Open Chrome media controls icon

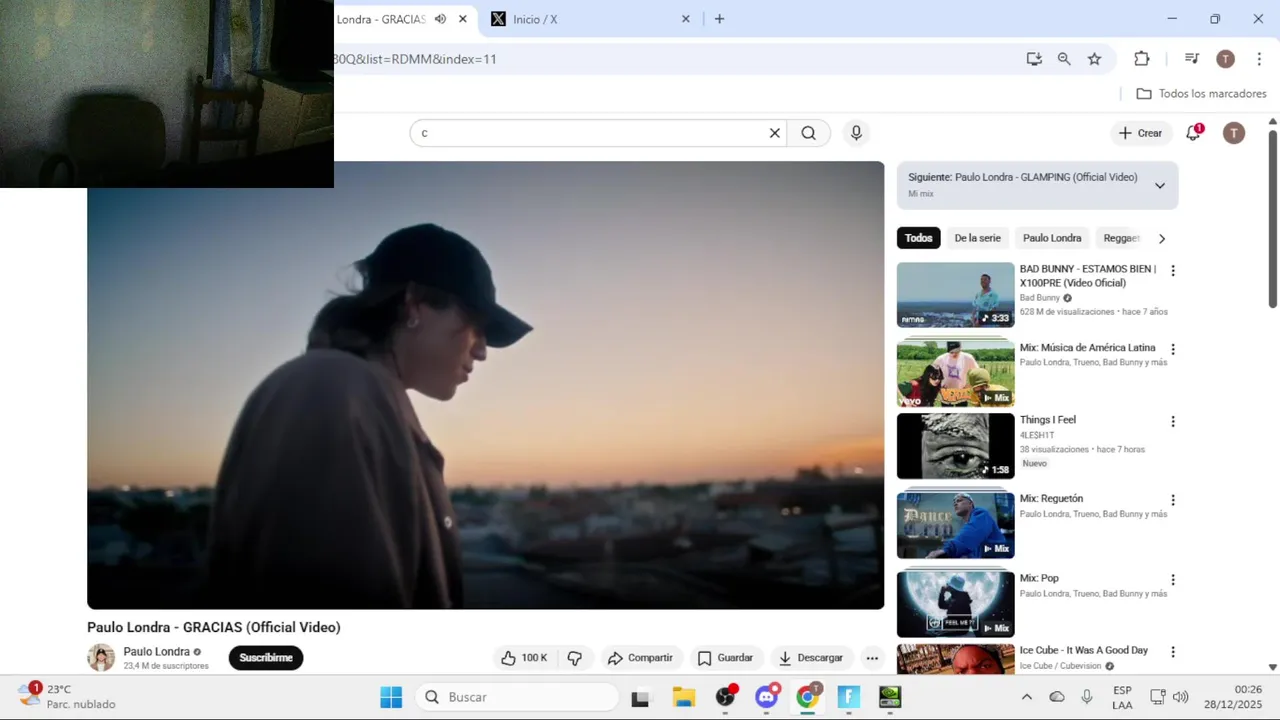point(1191,59)
